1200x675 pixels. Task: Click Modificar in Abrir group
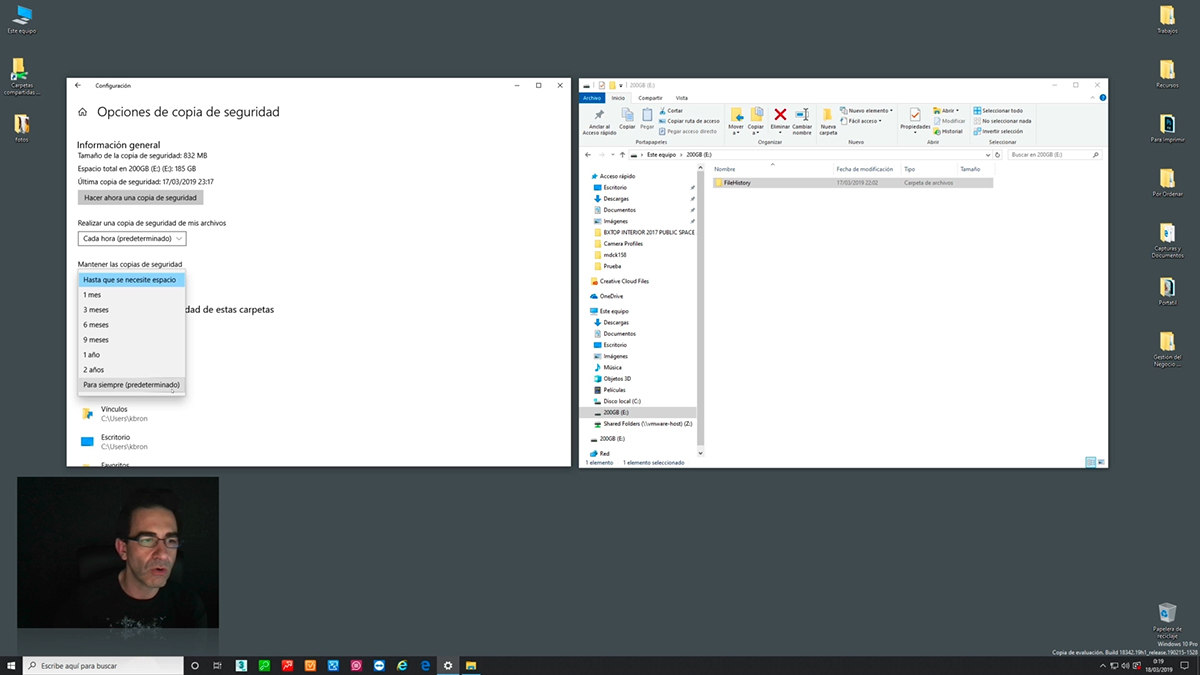coord(950,121)
